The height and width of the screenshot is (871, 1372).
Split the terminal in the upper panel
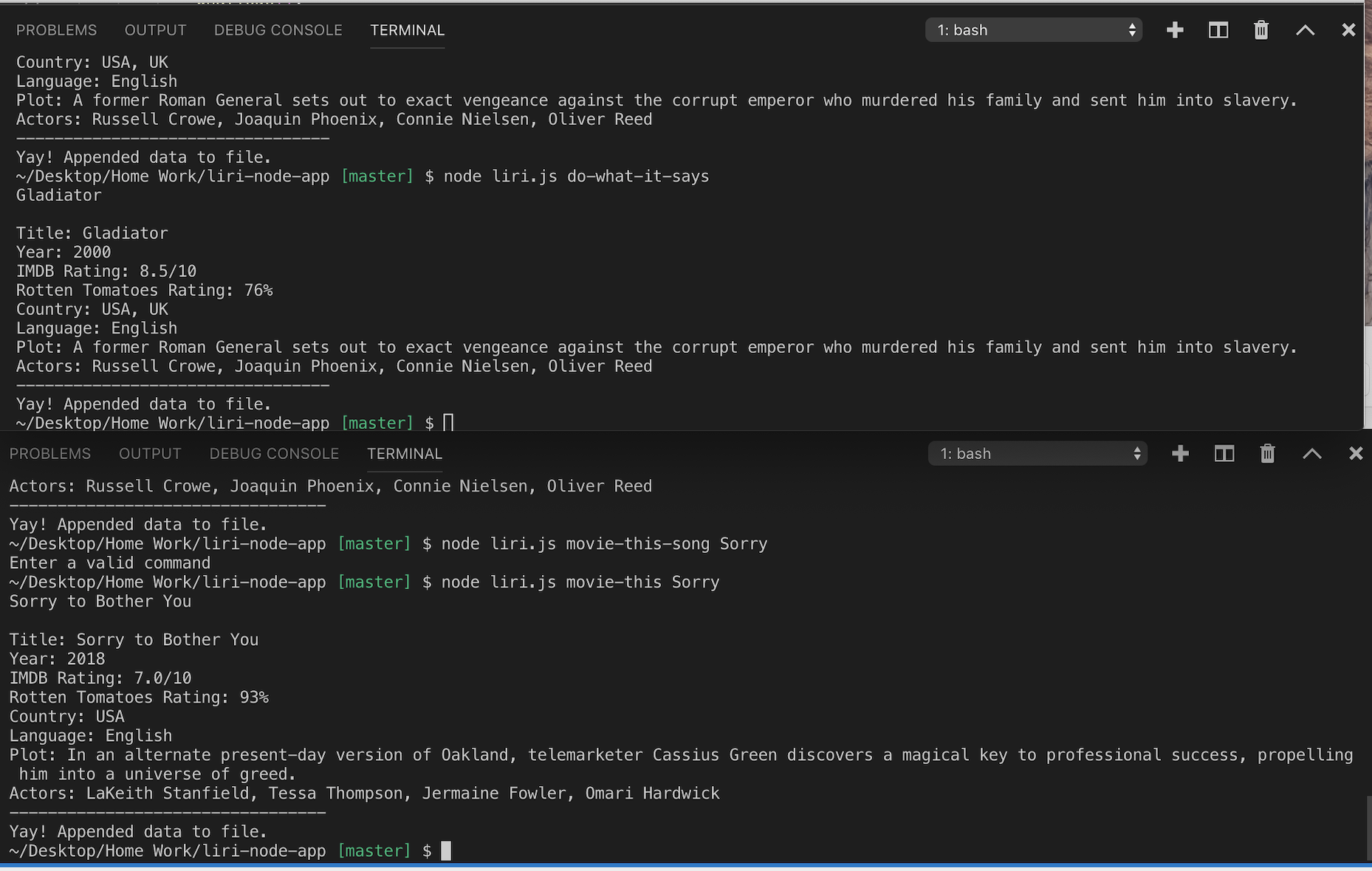click(1218, 30)
